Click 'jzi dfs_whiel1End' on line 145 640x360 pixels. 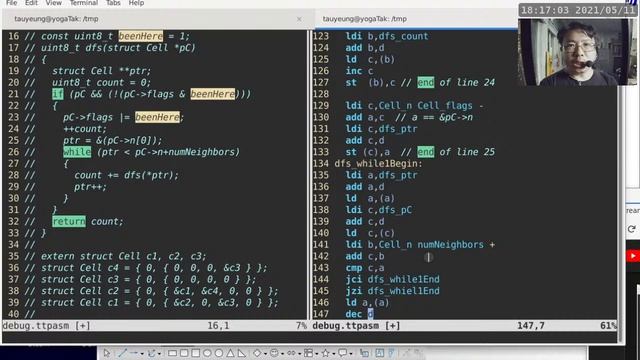[392, 291]
